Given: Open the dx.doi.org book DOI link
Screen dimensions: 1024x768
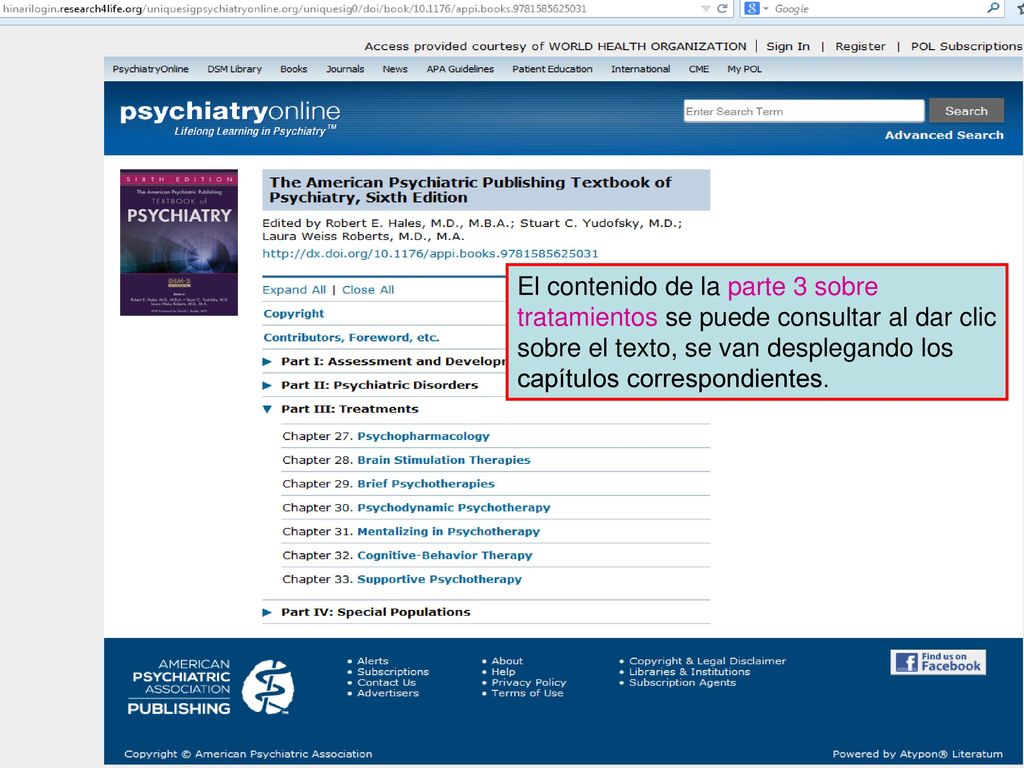Looking at the screenshot, I should (430, 254).
